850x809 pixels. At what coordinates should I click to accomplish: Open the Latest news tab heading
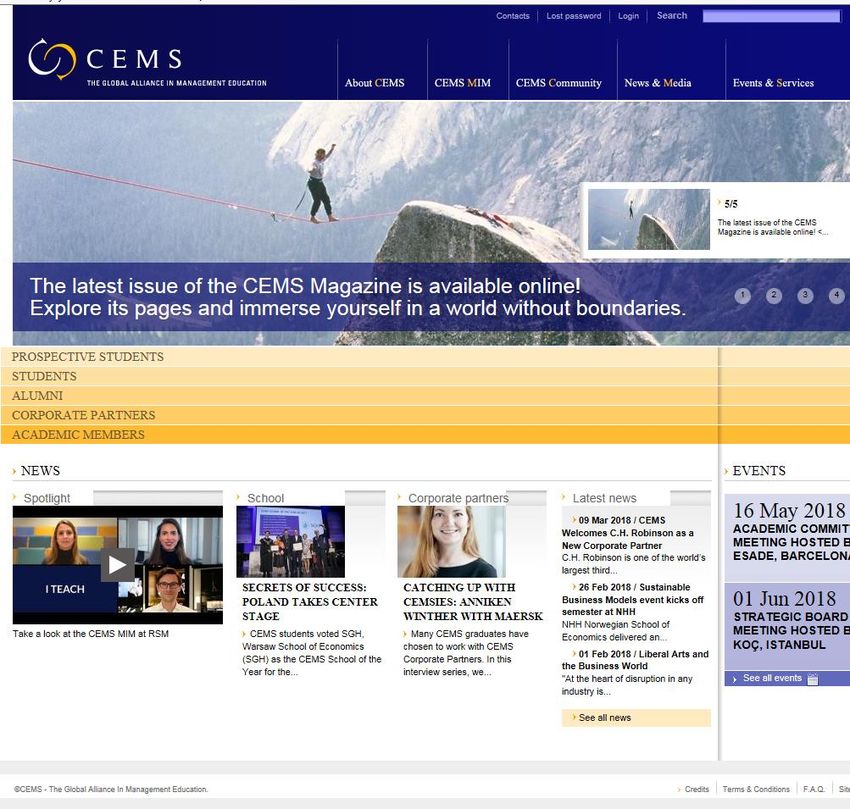pos(604,498)
